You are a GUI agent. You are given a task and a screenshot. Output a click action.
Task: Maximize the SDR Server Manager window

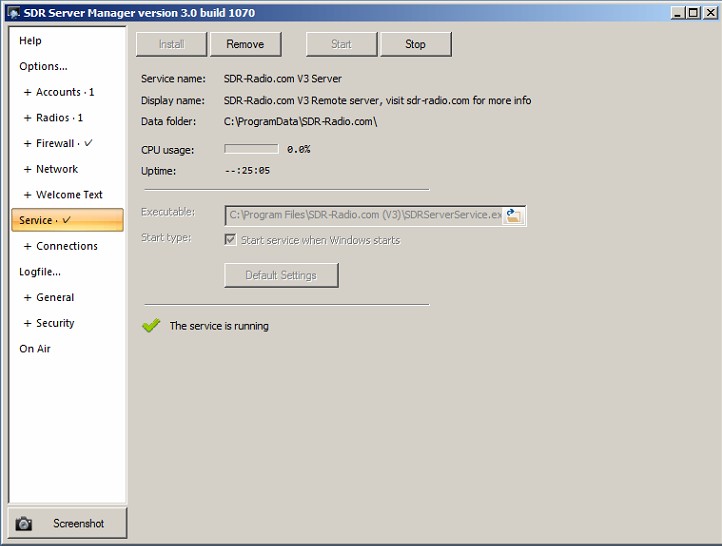(693, 12)
